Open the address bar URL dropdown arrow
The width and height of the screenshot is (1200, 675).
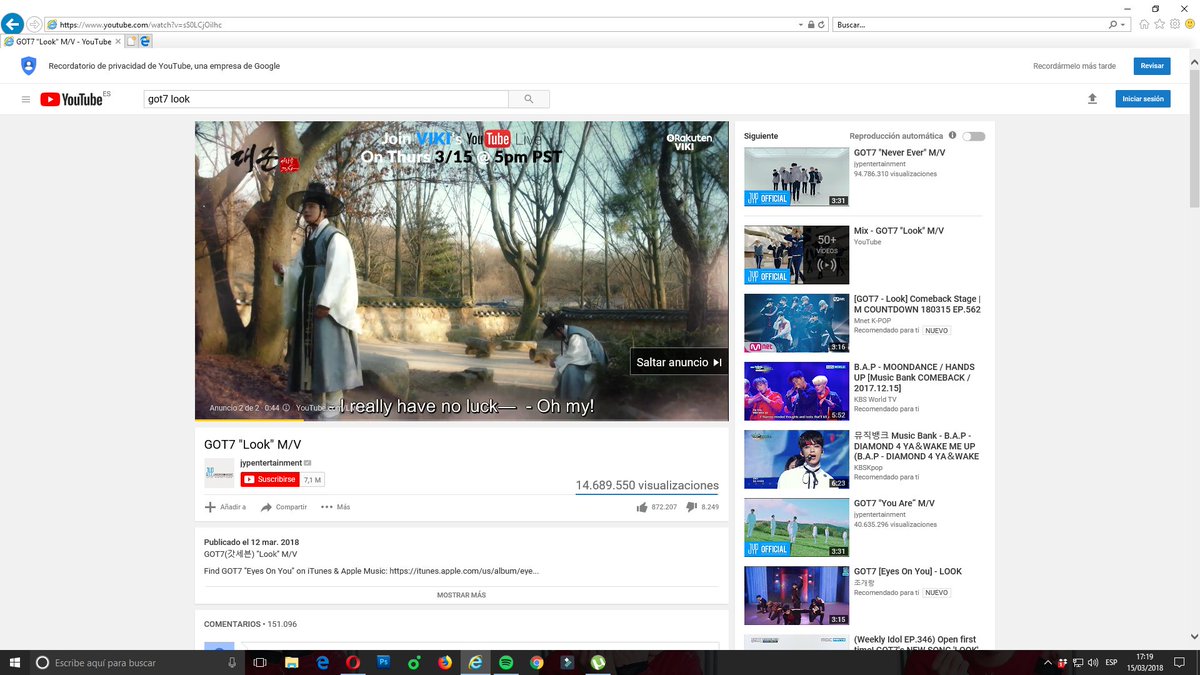pos(801,24)
